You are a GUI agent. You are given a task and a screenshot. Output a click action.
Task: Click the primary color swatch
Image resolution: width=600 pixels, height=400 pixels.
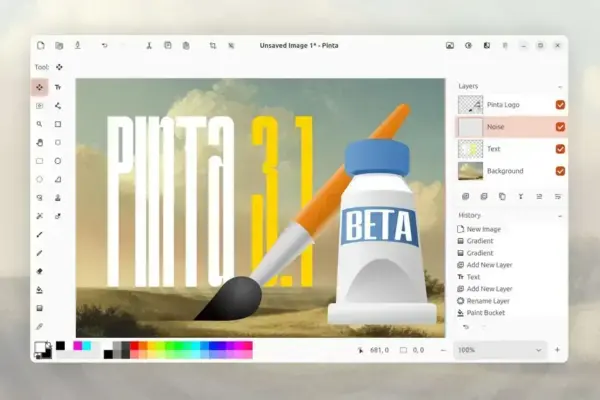coord(39,347)
